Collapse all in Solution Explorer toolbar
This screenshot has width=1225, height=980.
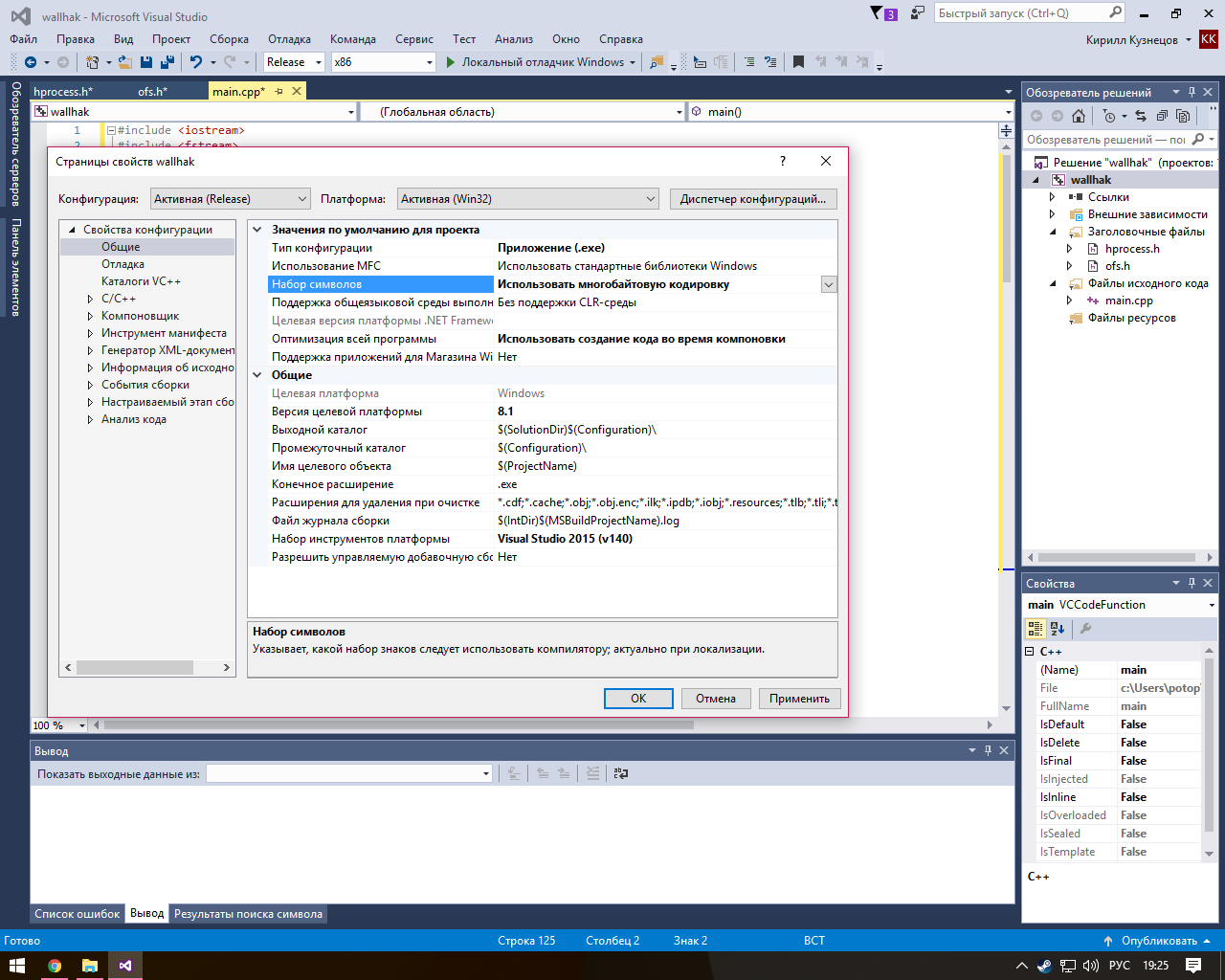coord(1162,116)
